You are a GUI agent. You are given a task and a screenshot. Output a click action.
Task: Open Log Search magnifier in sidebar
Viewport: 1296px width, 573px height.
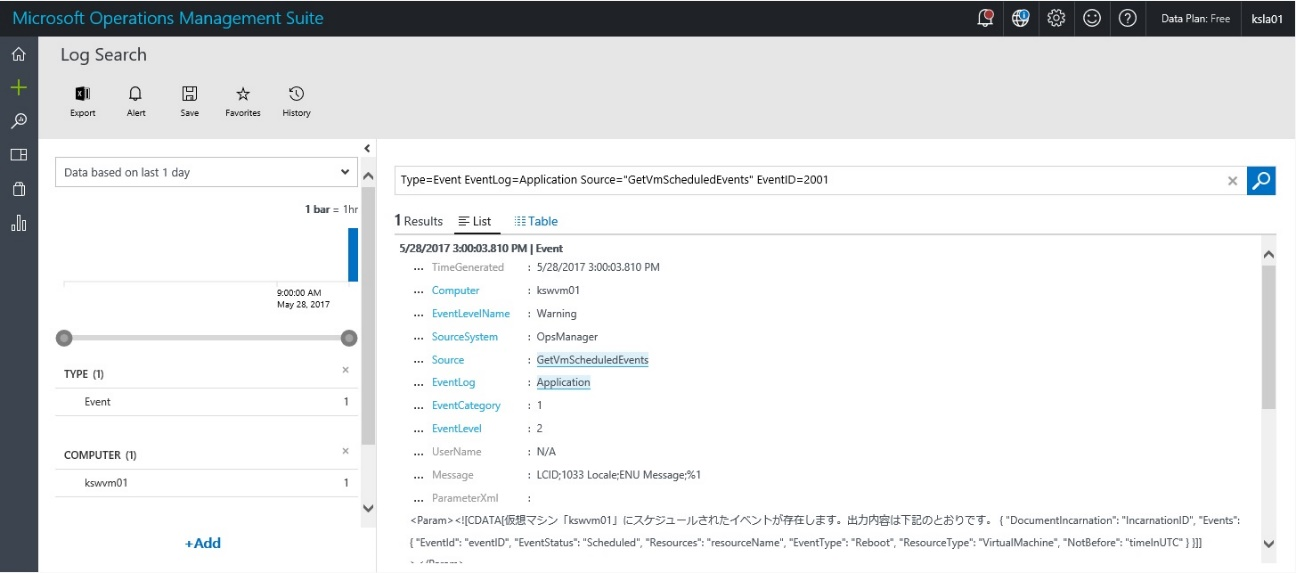(x=18, y=121)
